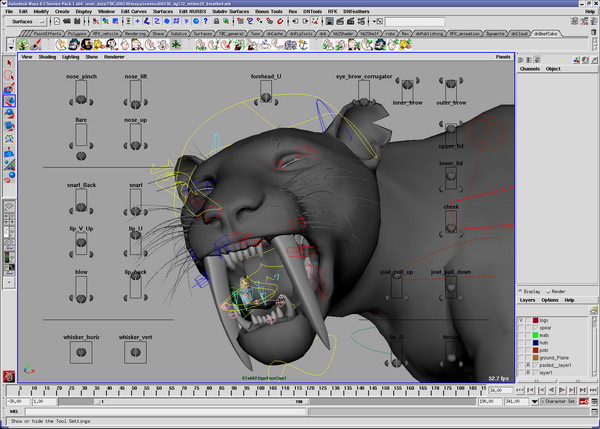
Task: Select the Lasso tool in the toolbox
Action: click(9, 75)
